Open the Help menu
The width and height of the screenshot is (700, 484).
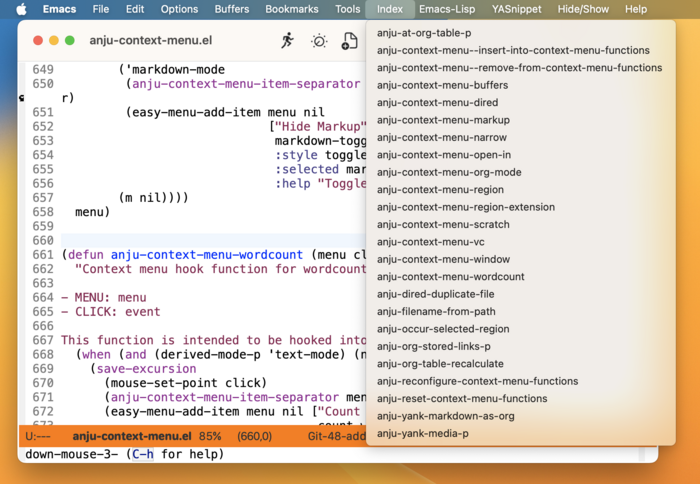[636, 9]
